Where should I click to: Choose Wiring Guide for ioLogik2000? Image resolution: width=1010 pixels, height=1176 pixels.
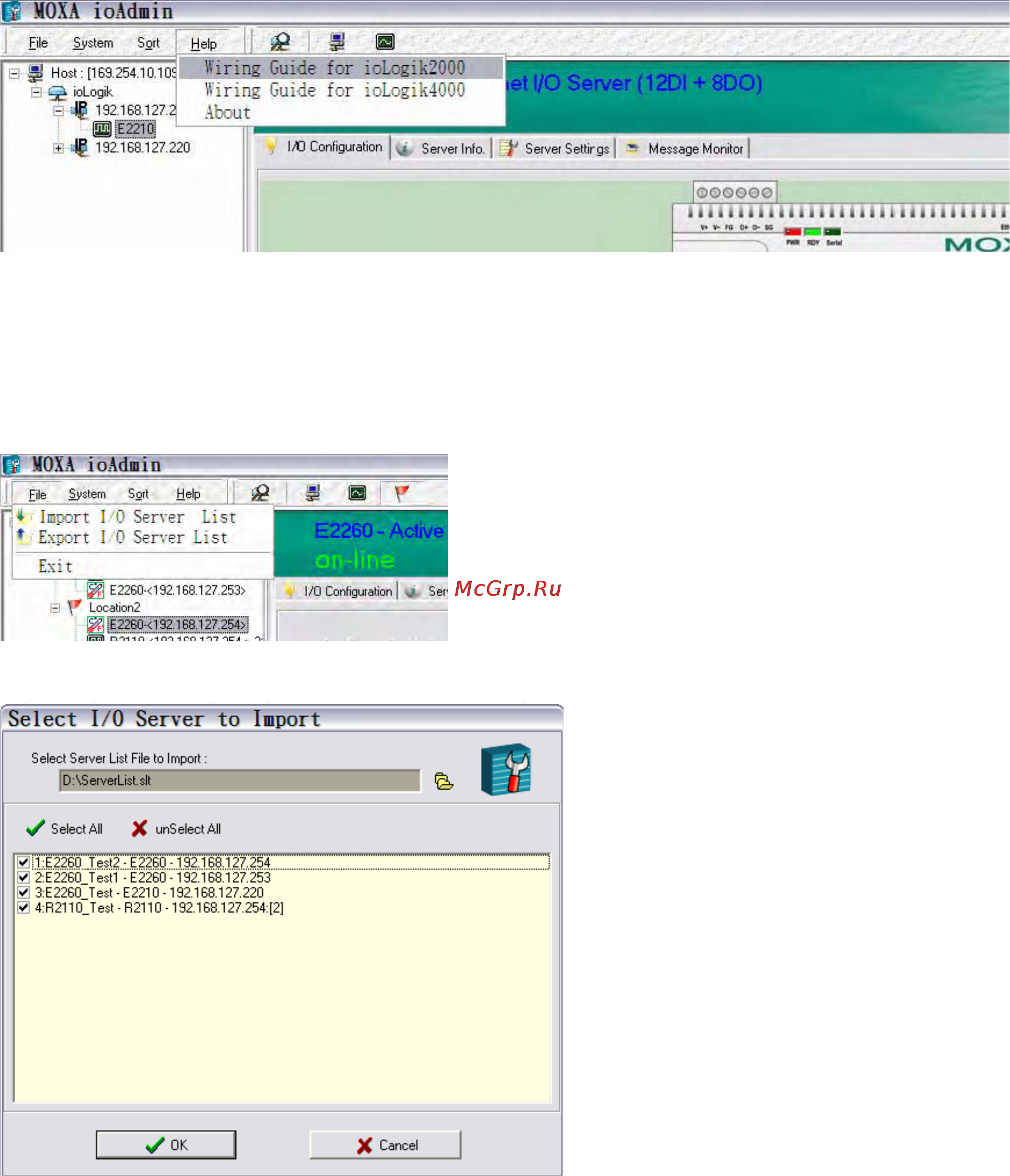coord(341,68)
